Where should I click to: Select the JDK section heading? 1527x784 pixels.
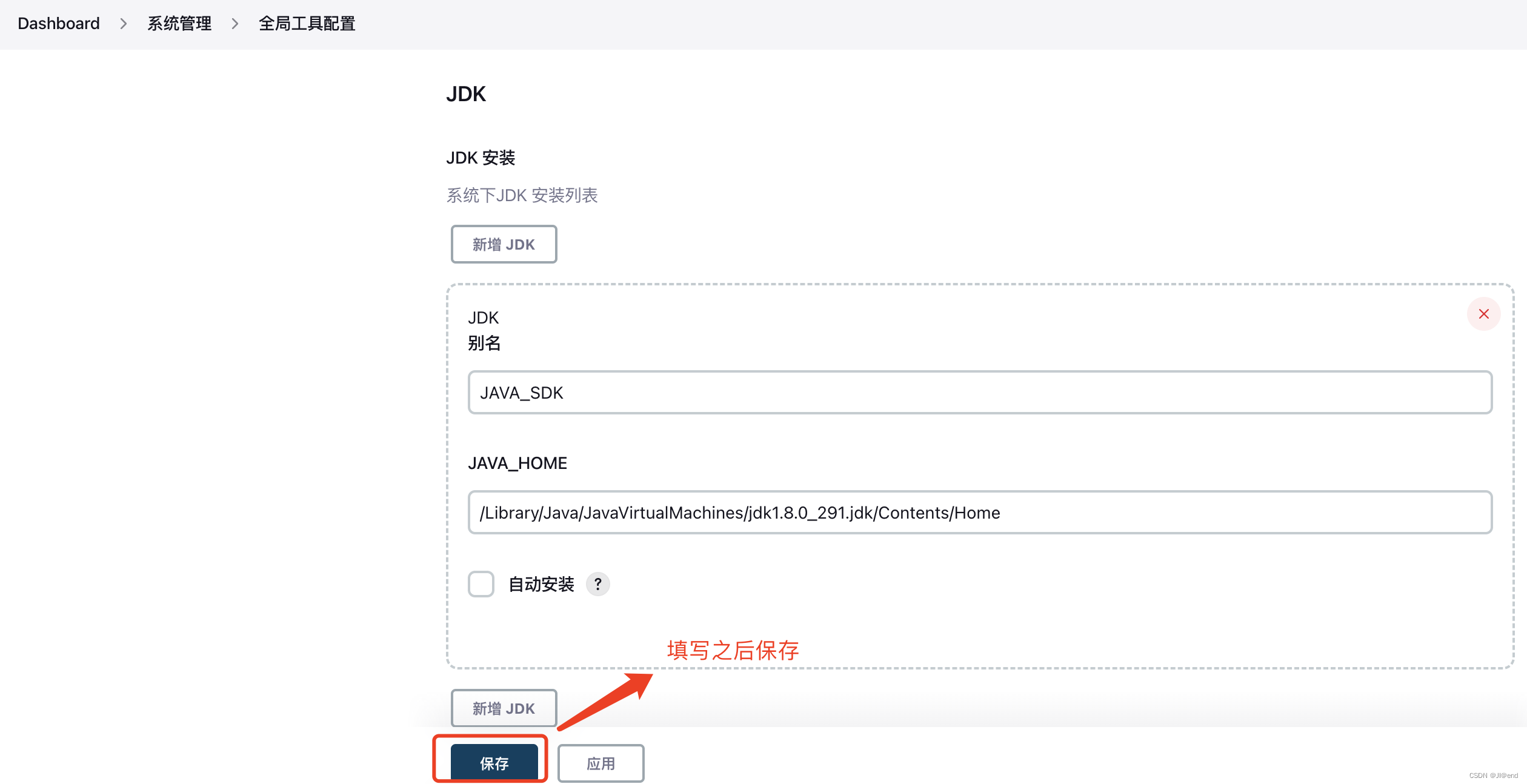[x=466, y=94]
